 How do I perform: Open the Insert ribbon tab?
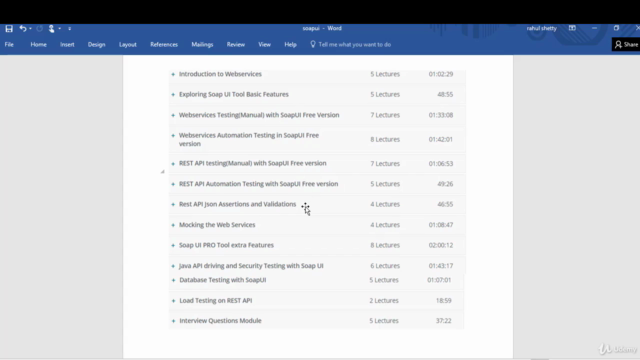click(67, 44)
